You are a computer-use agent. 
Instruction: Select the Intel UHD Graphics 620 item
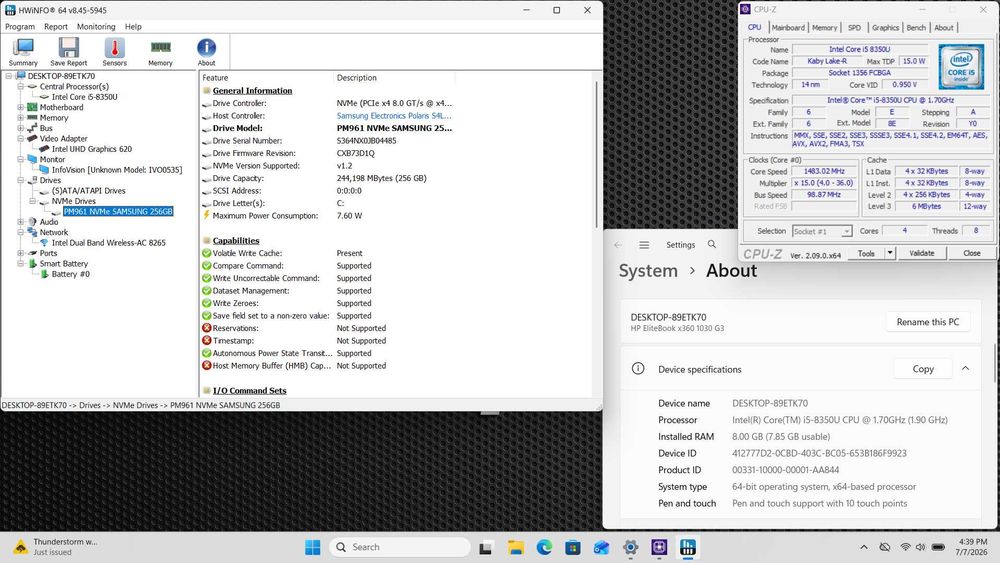pyautogui.click(x=91, y=149)
